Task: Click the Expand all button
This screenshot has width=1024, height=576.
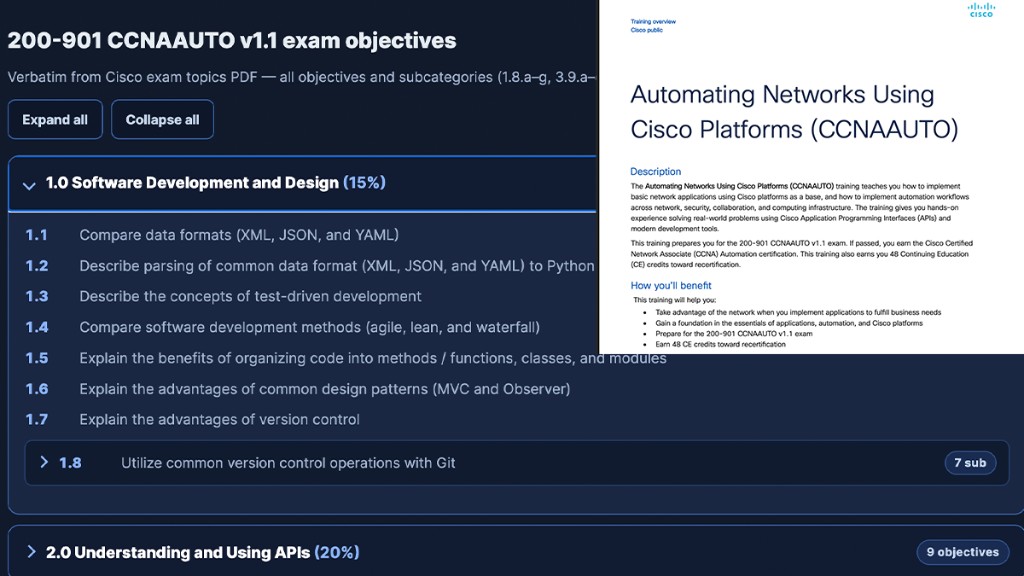Action: [55, 120]
